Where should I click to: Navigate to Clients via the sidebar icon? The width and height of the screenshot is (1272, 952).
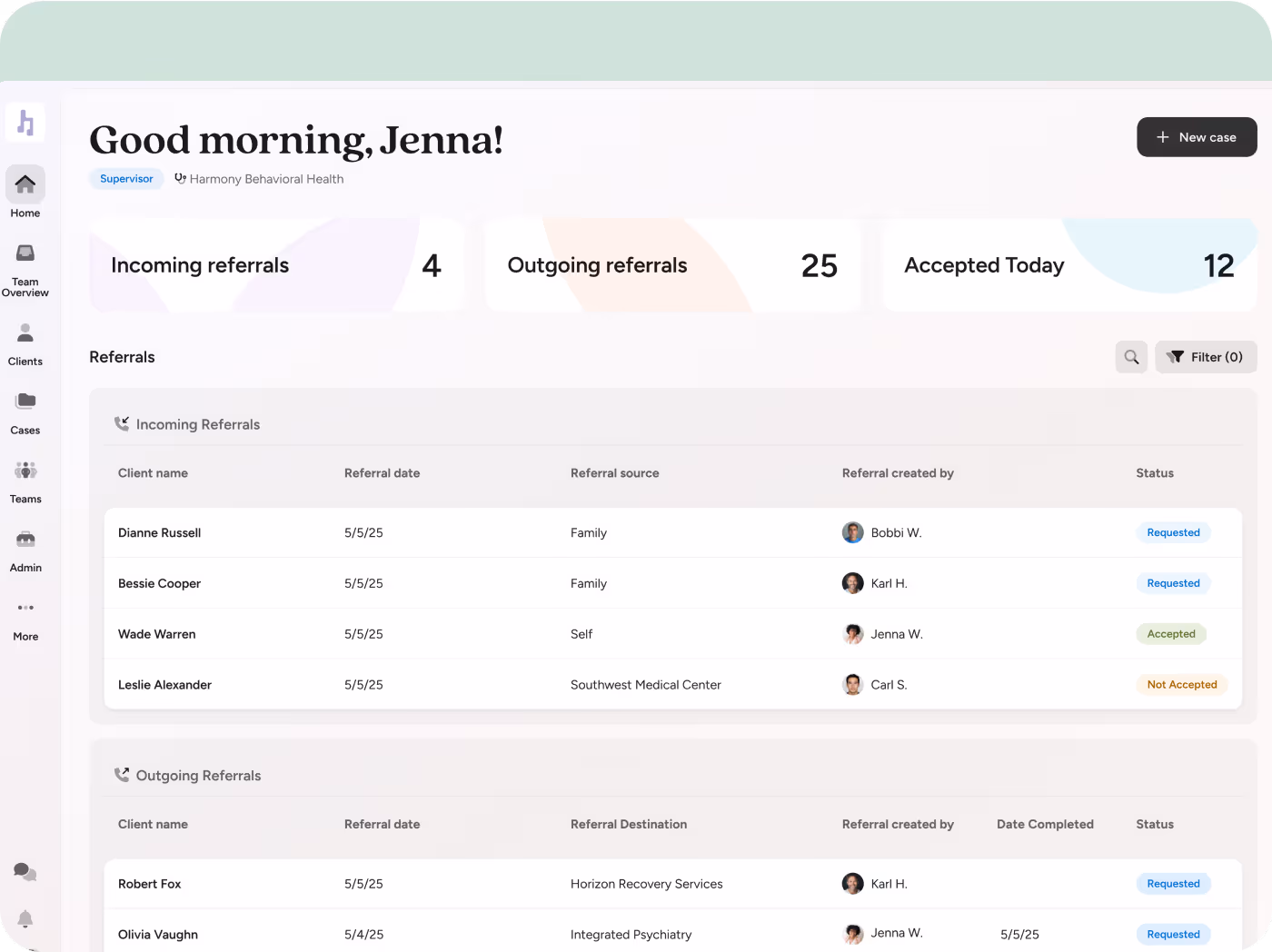click(25, 334)
